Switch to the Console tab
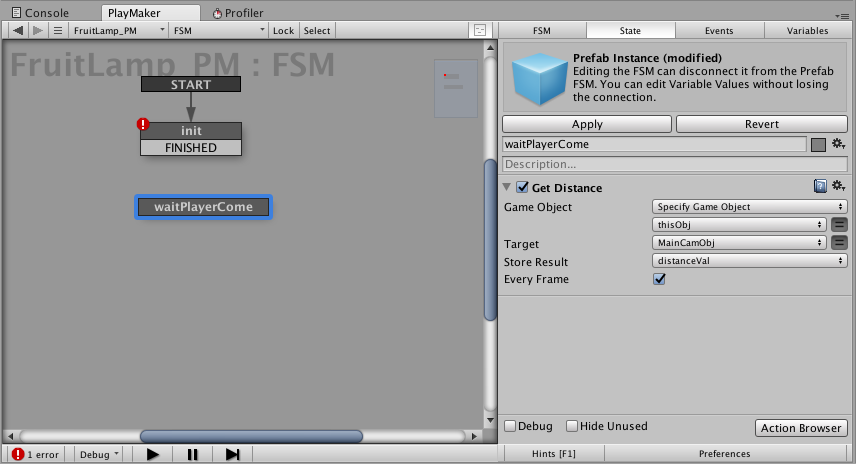This screenshot has height=464, width=856. coord(40,13)
